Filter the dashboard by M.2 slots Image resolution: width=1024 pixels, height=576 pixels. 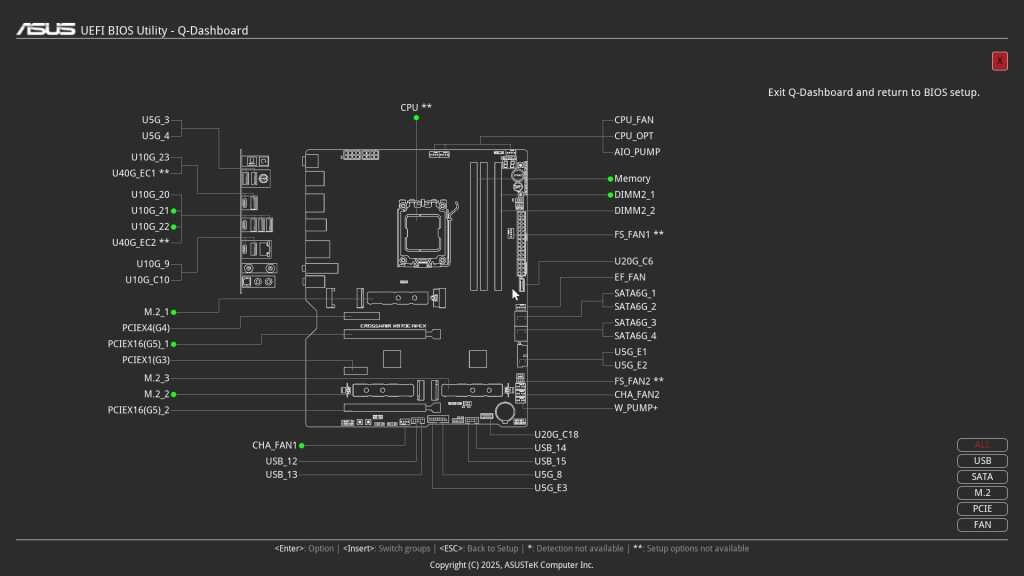click(x=982, y=493)
